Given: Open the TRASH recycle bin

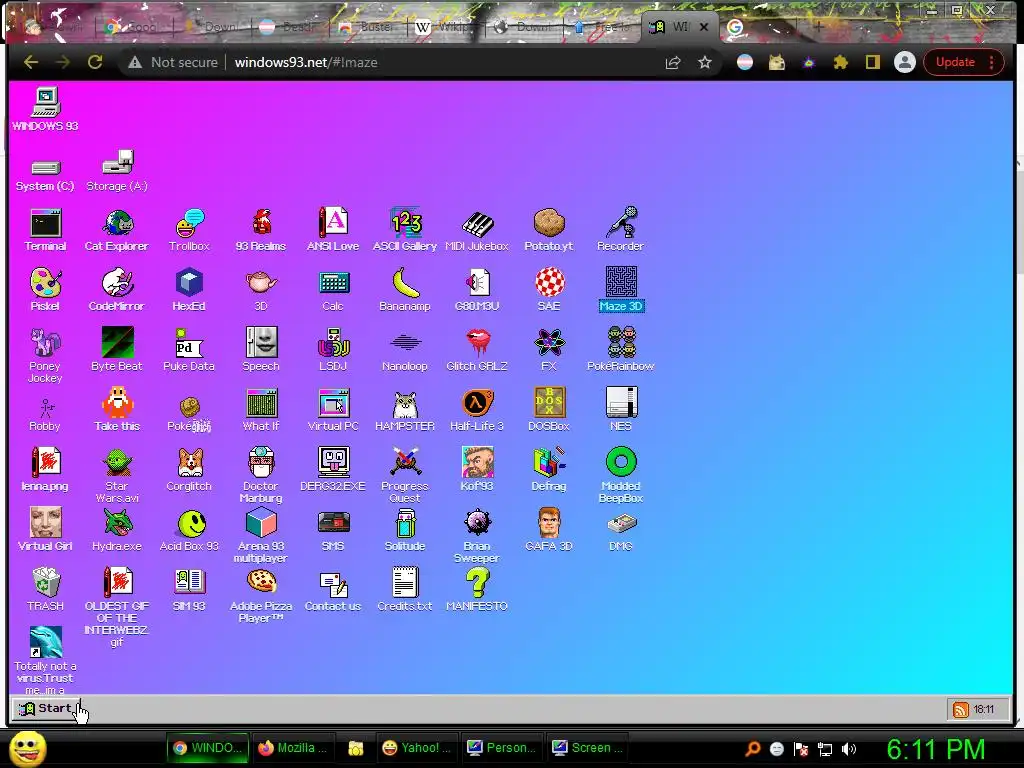Looking at the screenshot, I should pos(45,590).
